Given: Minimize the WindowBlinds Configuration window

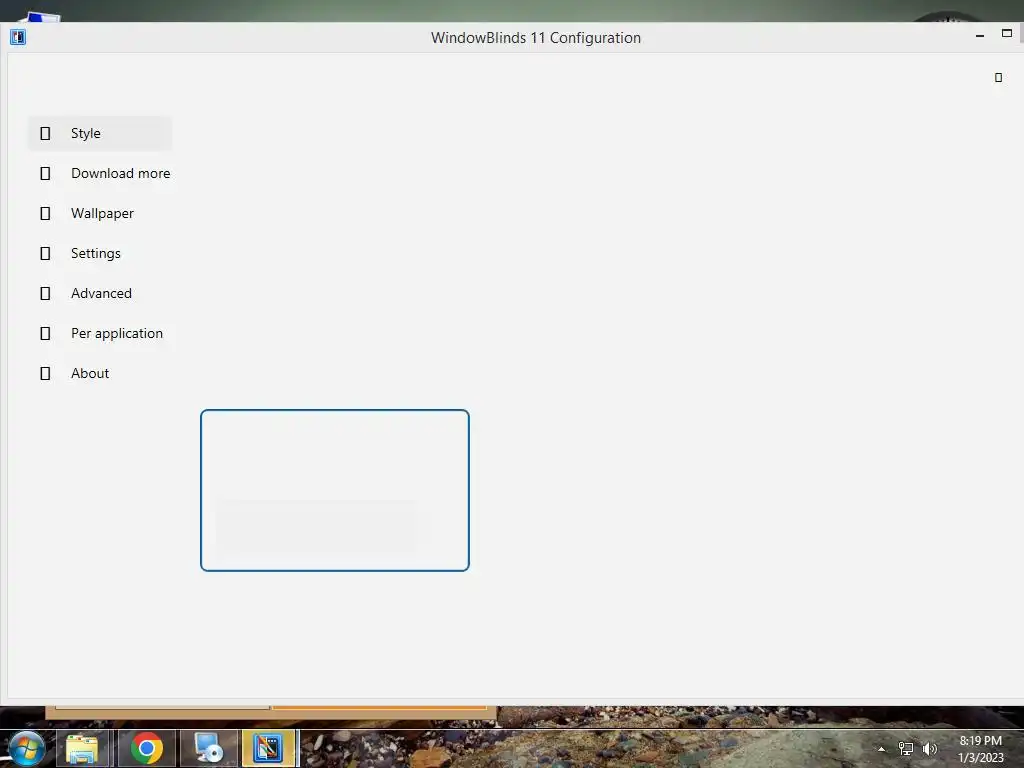Looking at the screenshot, I should pyautogui.click(x=980, y=36).
